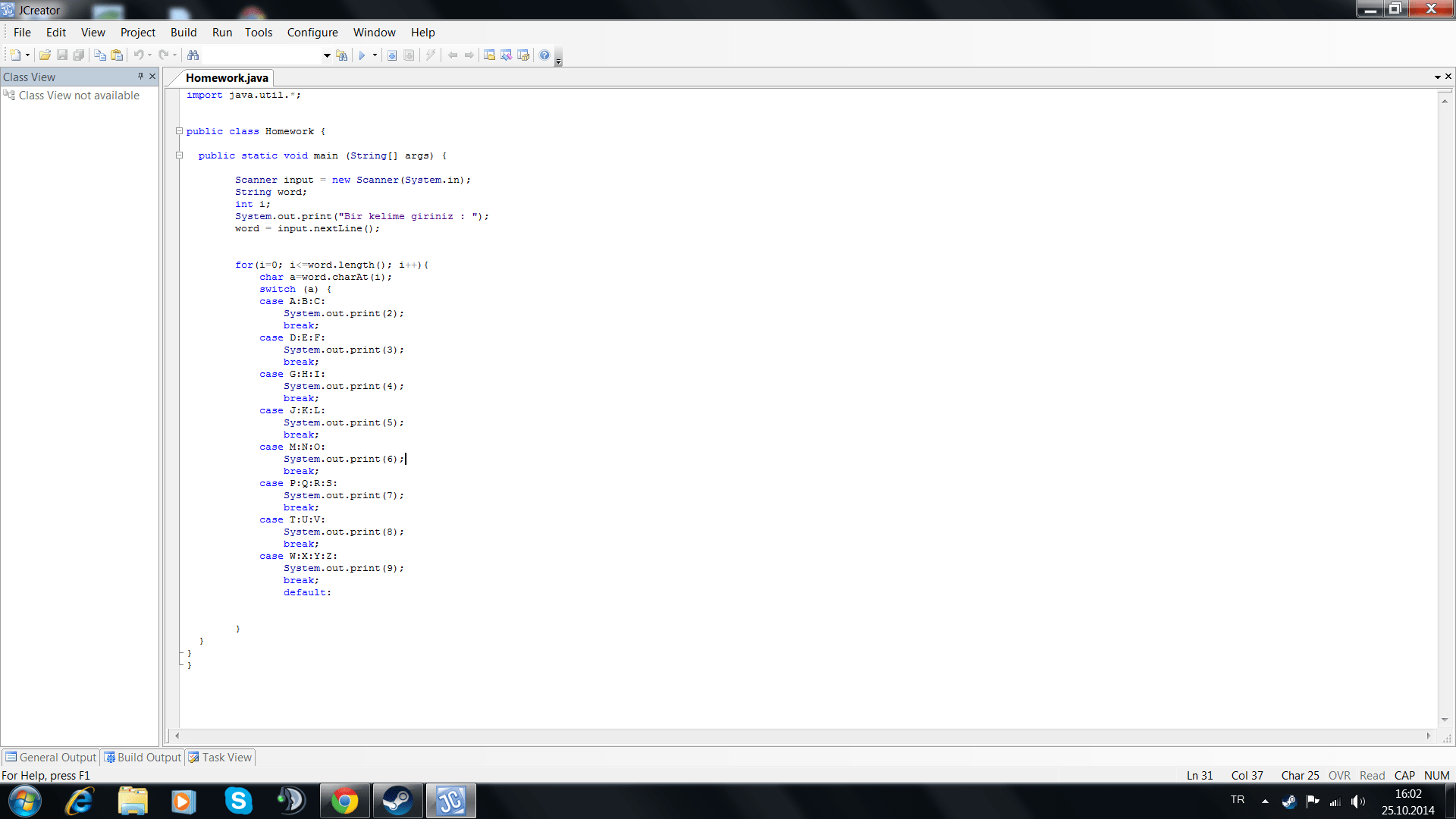Run project with blue play arrow

pos(362,55)
